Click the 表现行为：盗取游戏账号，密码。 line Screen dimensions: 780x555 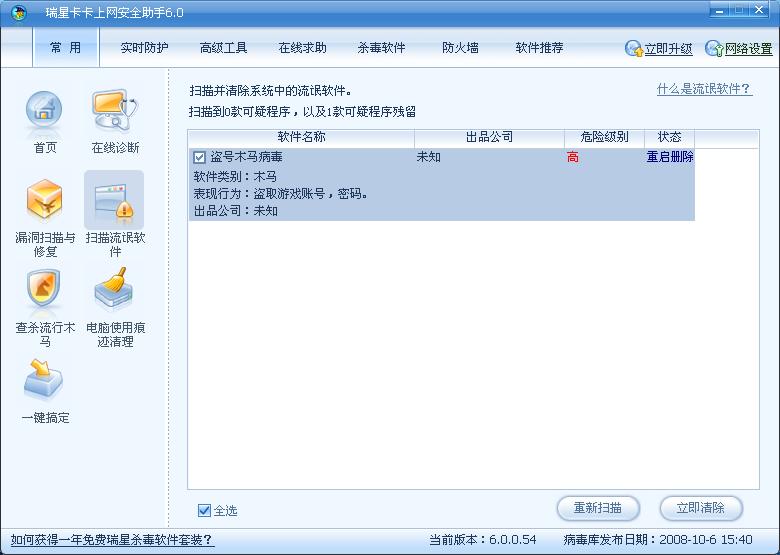[281, 193]
